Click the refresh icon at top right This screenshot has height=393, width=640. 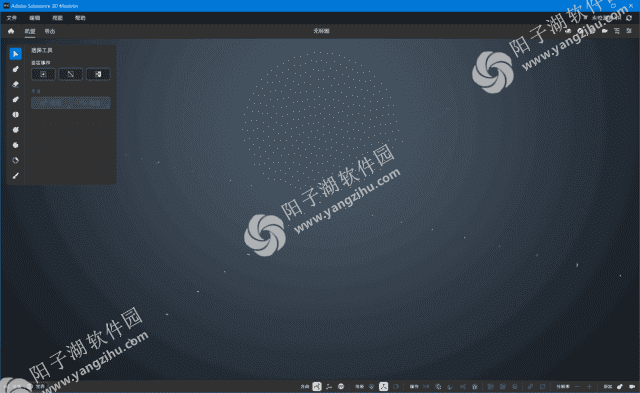629,18
